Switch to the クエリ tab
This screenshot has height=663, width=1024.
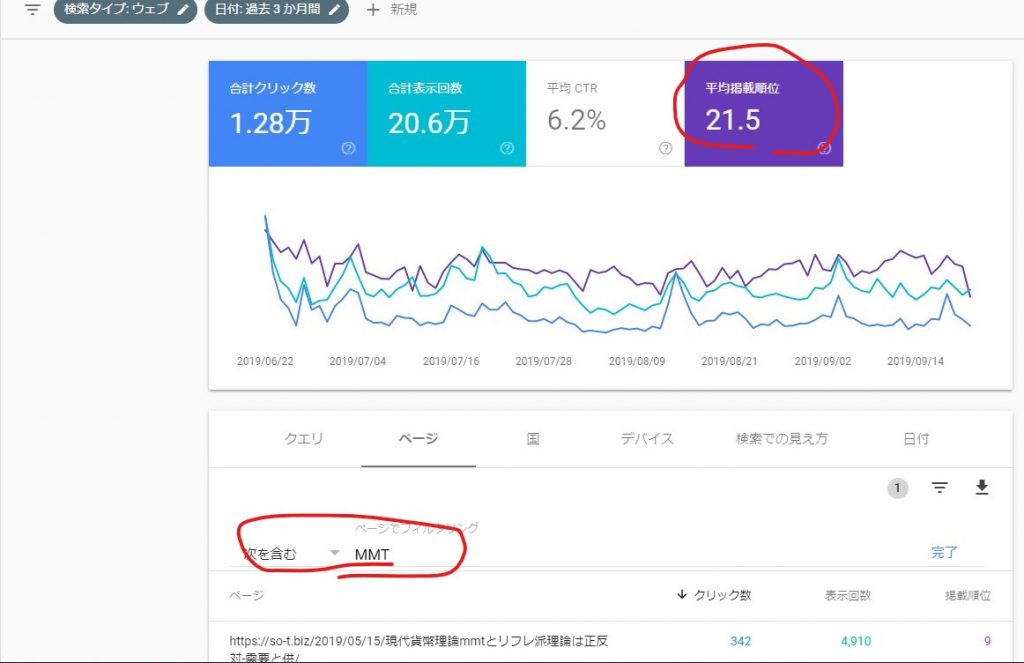point(304,439)
